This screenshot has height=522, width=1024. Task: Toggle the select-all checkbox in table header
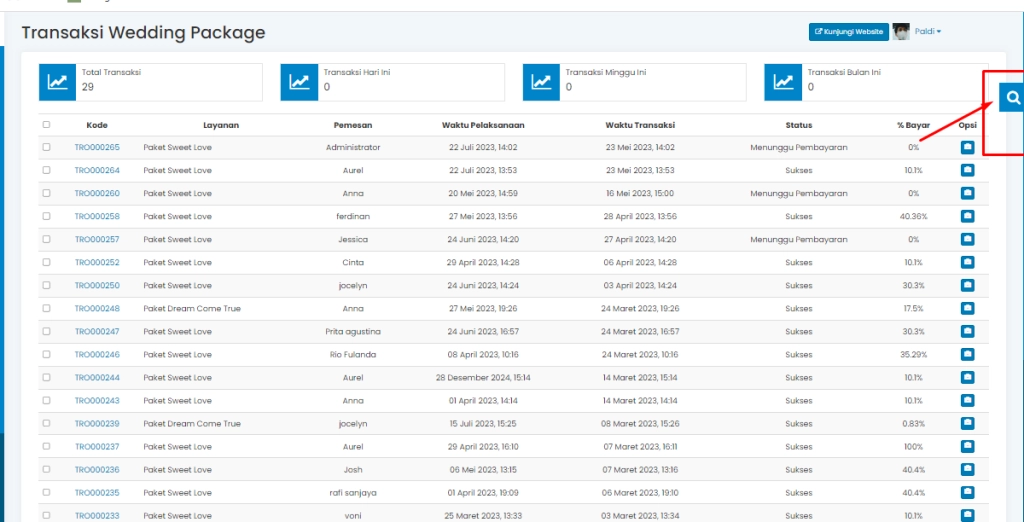coord(46,125)
